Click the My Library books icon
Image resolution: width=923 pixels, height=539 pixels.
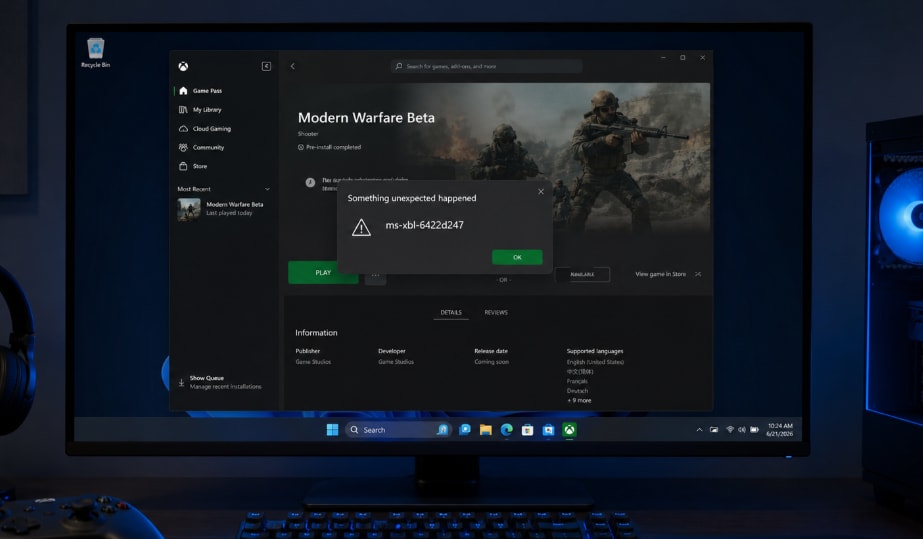click(183, 109)
